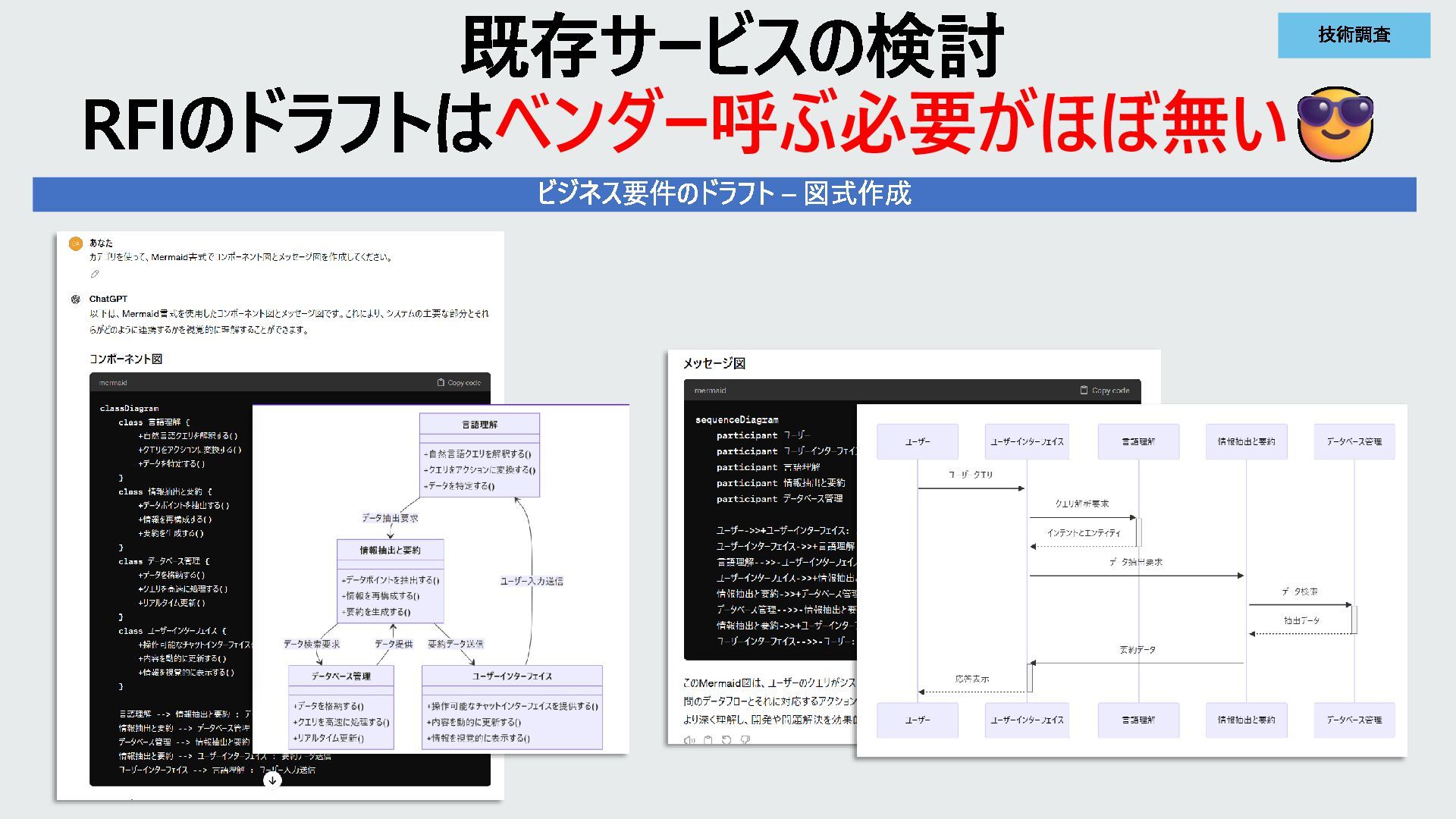Click the top ユーザー participant box
The height and width of the screenshot is (819, 1456).
tap(917, 441)
